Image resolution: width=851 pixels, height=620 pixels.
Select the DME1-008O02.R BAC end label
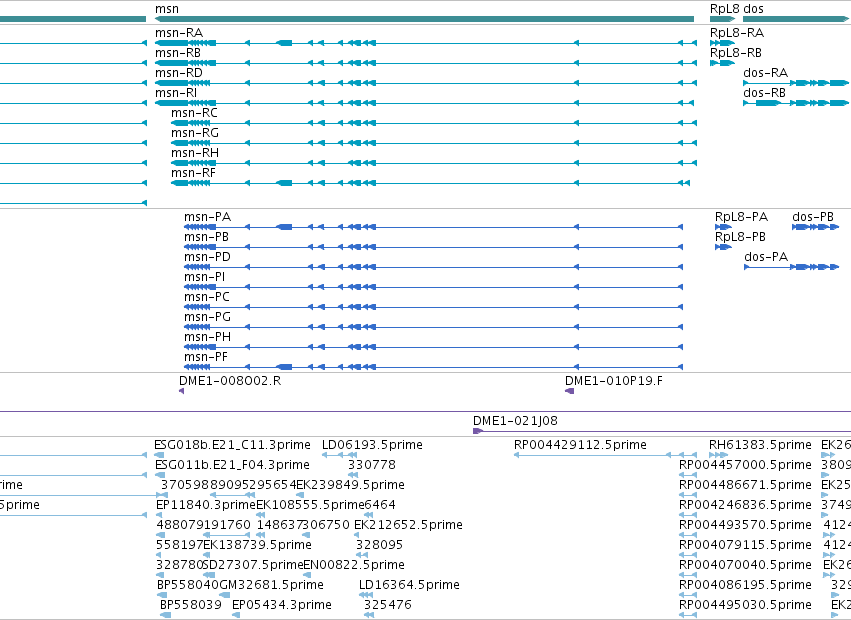point(230,381)
